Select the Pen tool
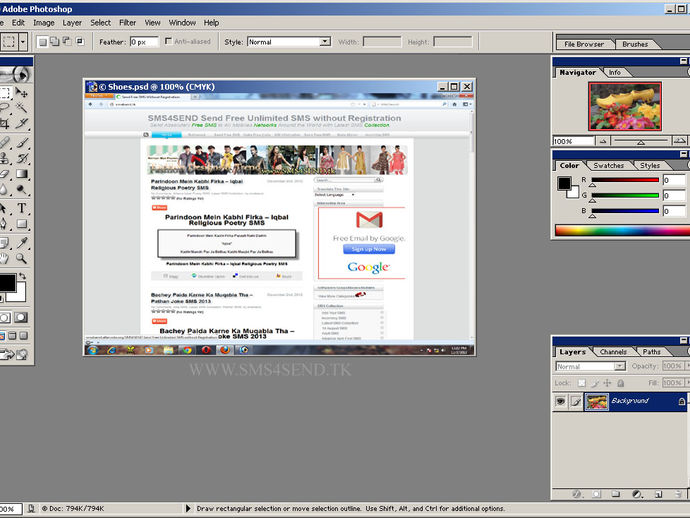 [x=4, y=224]
